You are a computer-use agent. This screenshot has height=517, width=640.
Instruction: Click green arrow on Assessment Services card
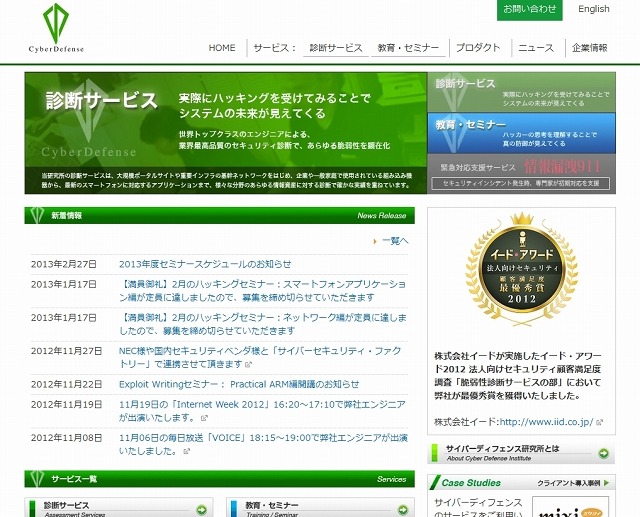click(x=202, y=510)
